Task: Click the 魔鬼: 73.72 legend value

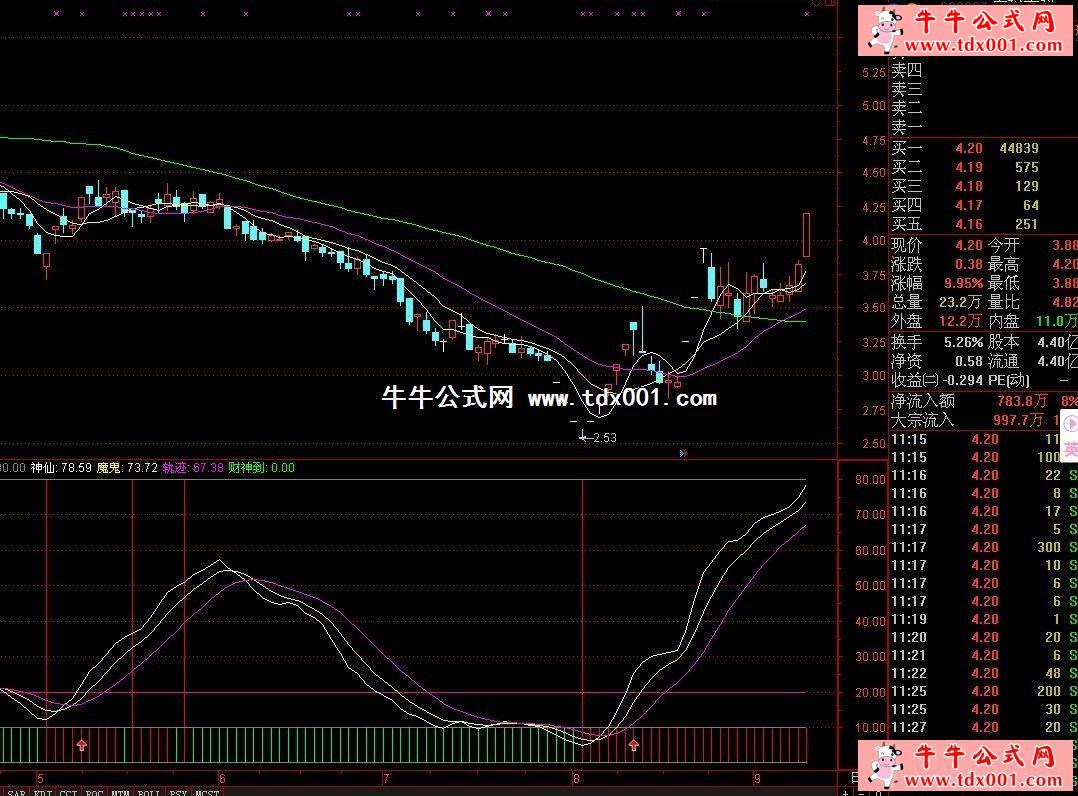Action: point(127,468)
